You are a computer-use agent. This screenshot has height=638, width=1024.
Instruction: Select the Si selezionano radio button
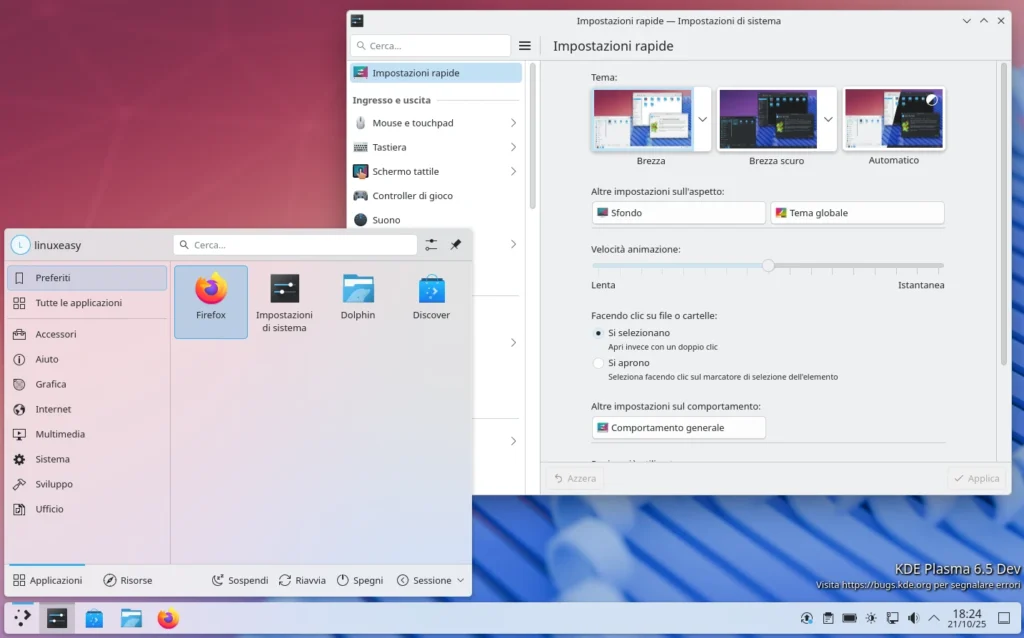tap(597, 332)
